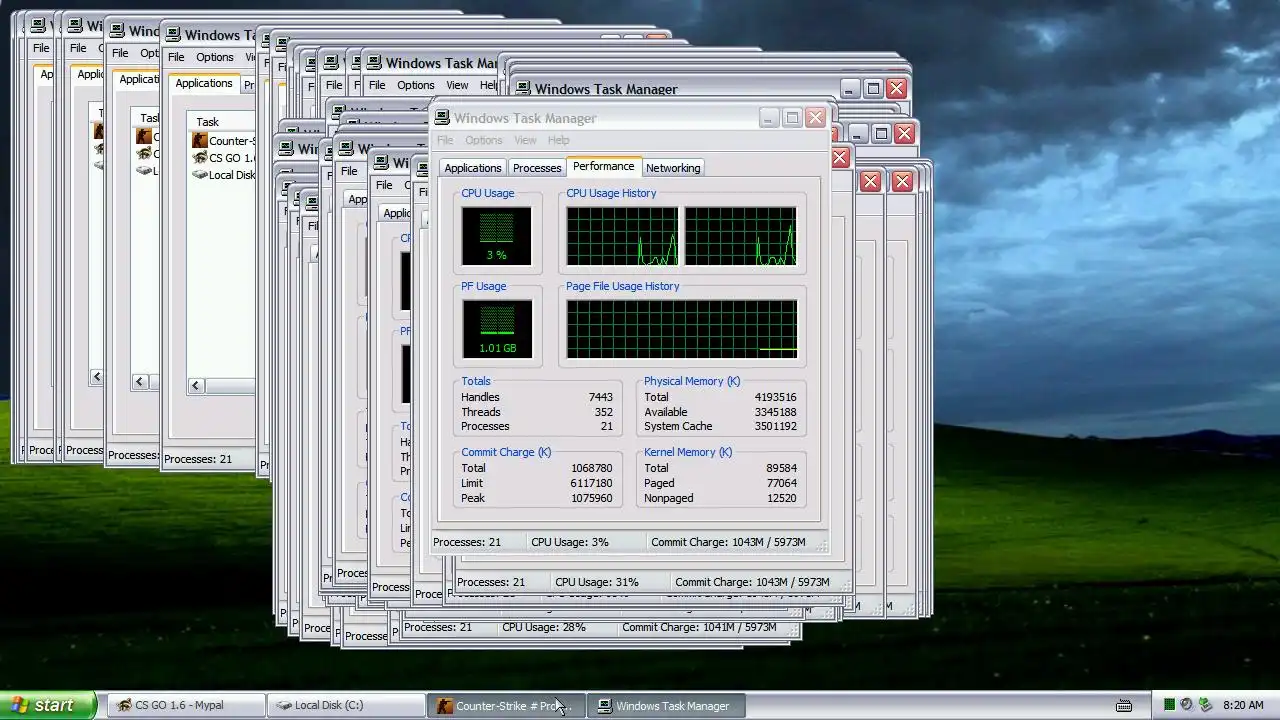Click the CPU Usage gauge showing 3 %
1280x720 pixels.
(496, 236)
